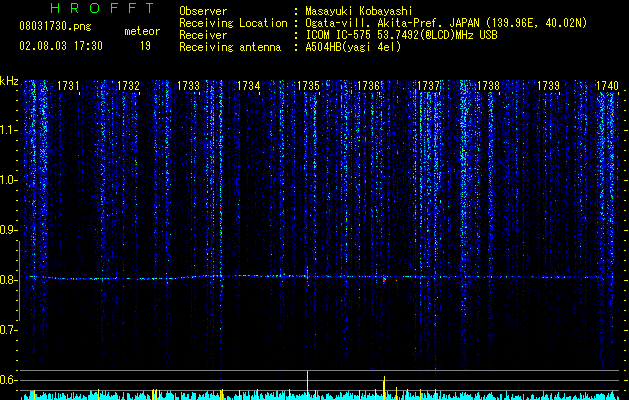Click the 1.1 kHz axis label
The width and height of the screenshot is (629, 400).
coord(9,130)
